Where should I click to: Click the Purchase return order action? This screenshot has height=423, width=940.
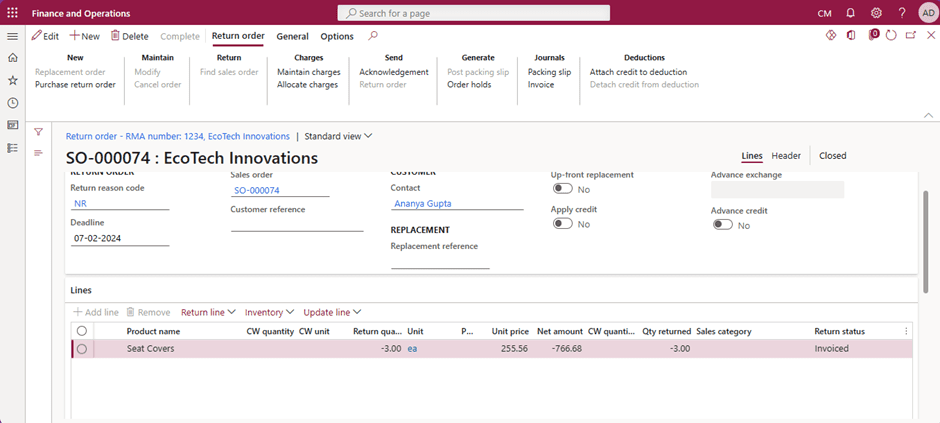tap(75, 85)
